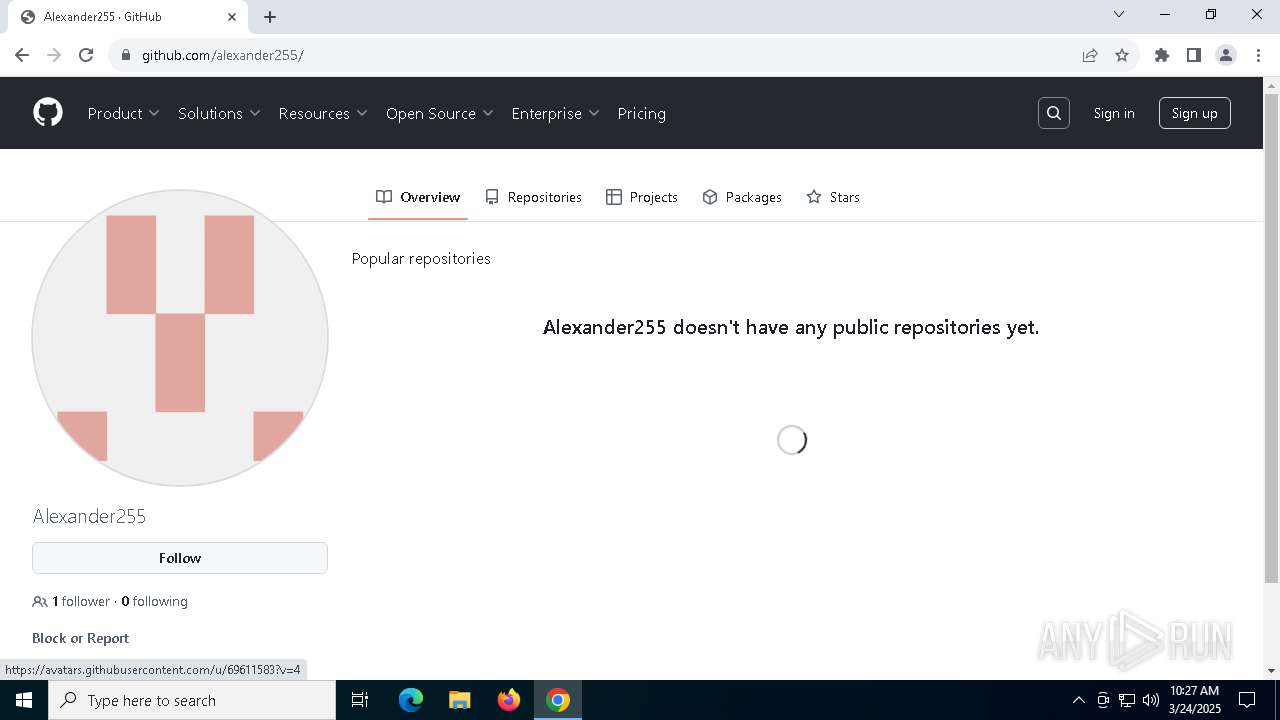The height and width of the screenshot is (720, 1280).
Task: Select the Overview tab
Action: (418, 197)
